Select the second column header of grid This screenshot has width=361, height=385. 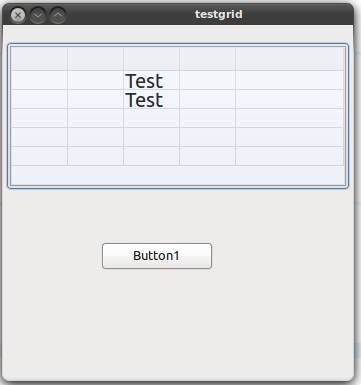(151, 59)
